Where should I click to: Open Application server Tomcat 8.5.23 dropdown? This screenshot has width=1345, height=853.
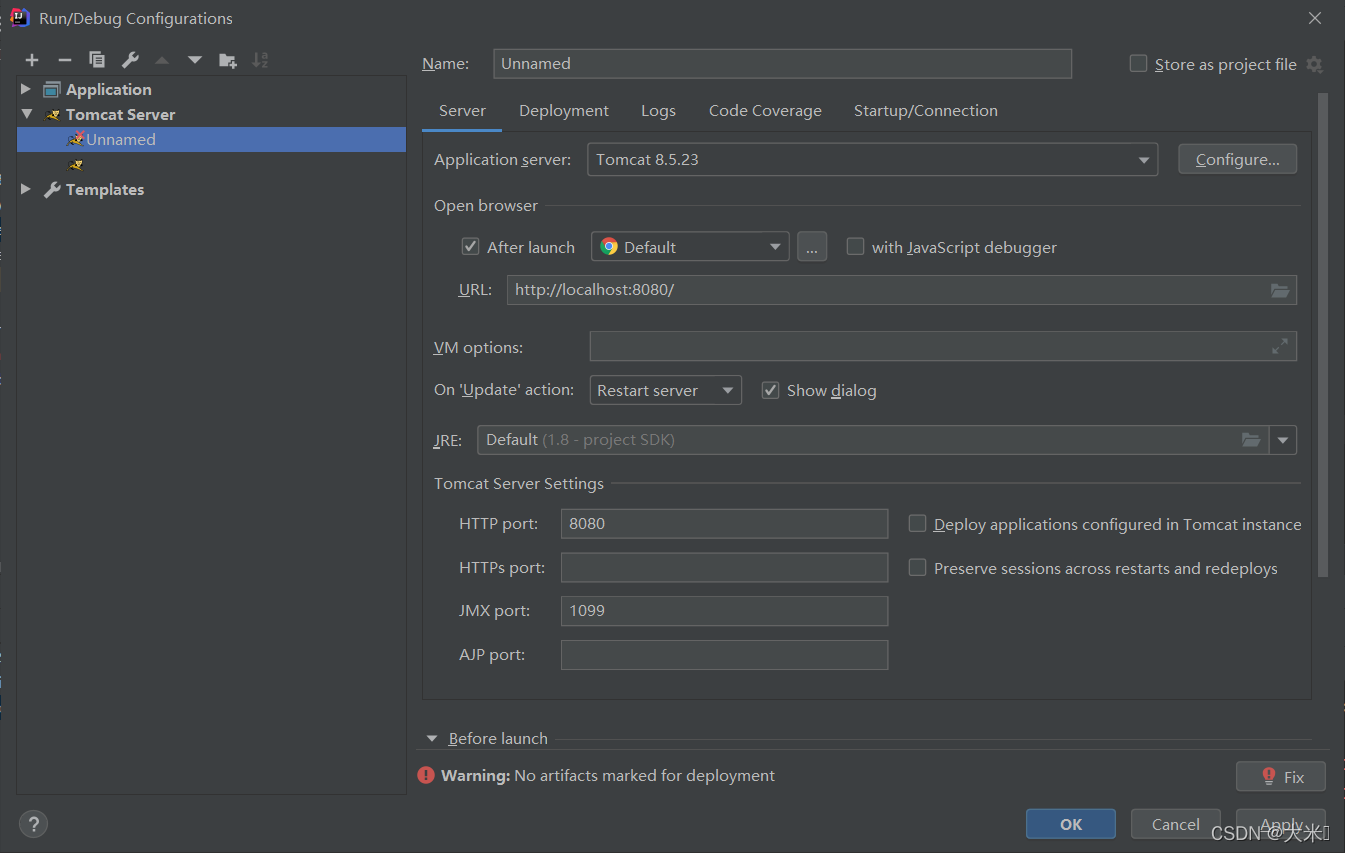(872, 160)
